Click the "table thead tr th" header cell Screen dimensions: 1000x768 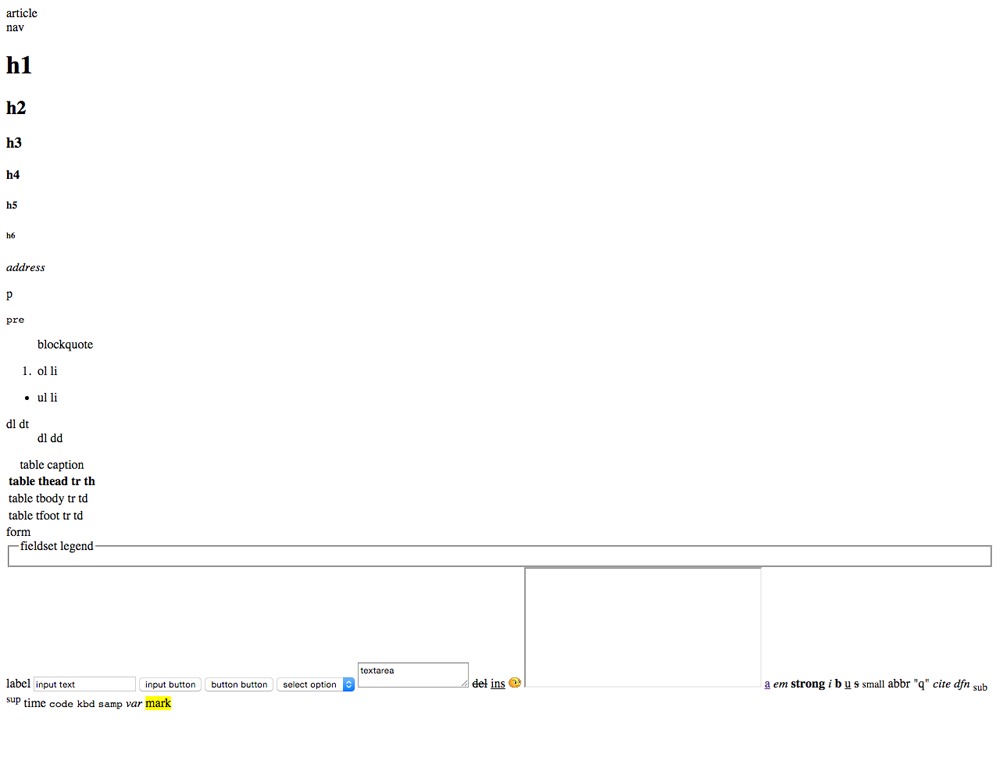52,481
